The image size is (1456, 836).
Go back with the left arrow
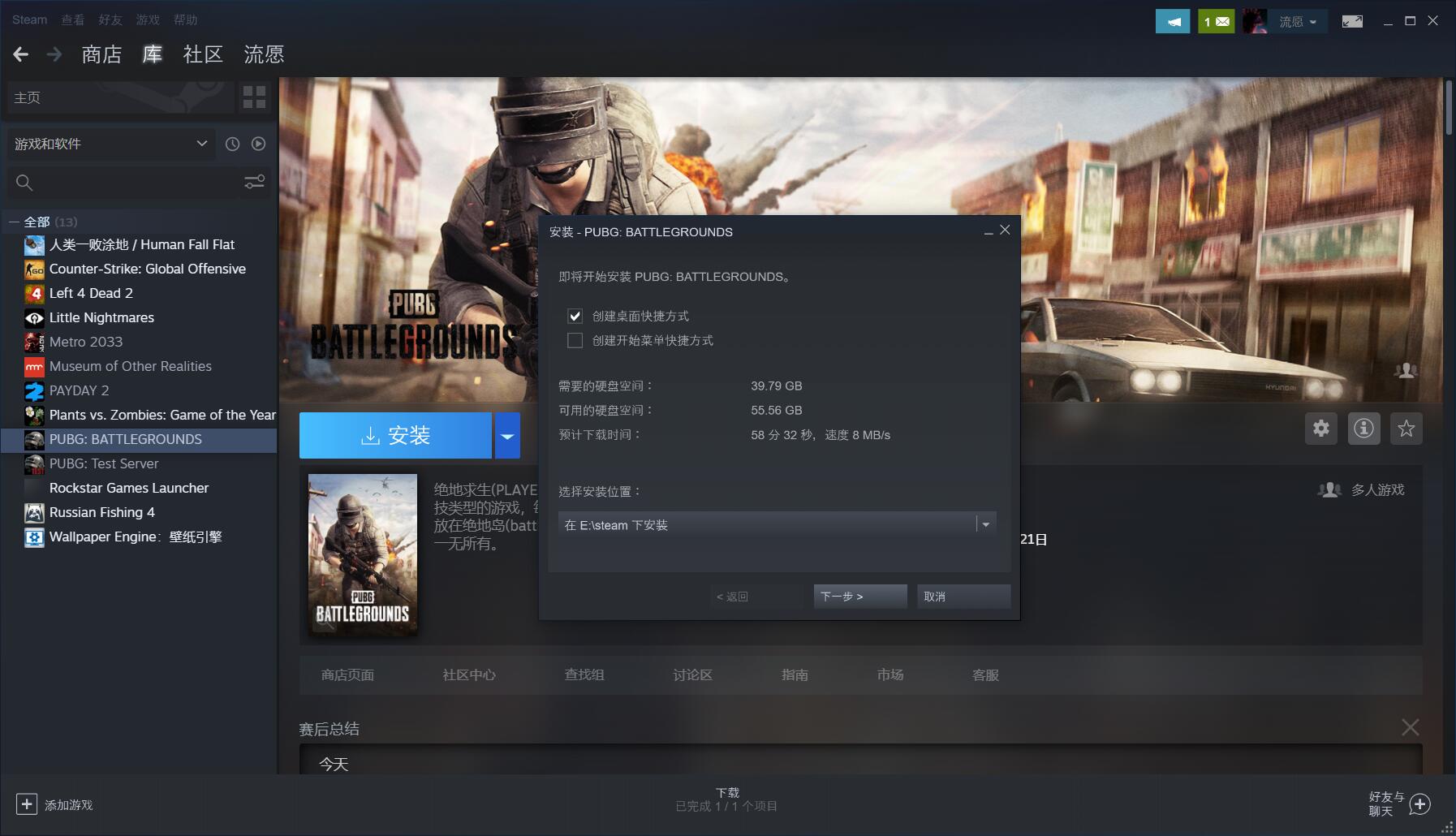21,54
